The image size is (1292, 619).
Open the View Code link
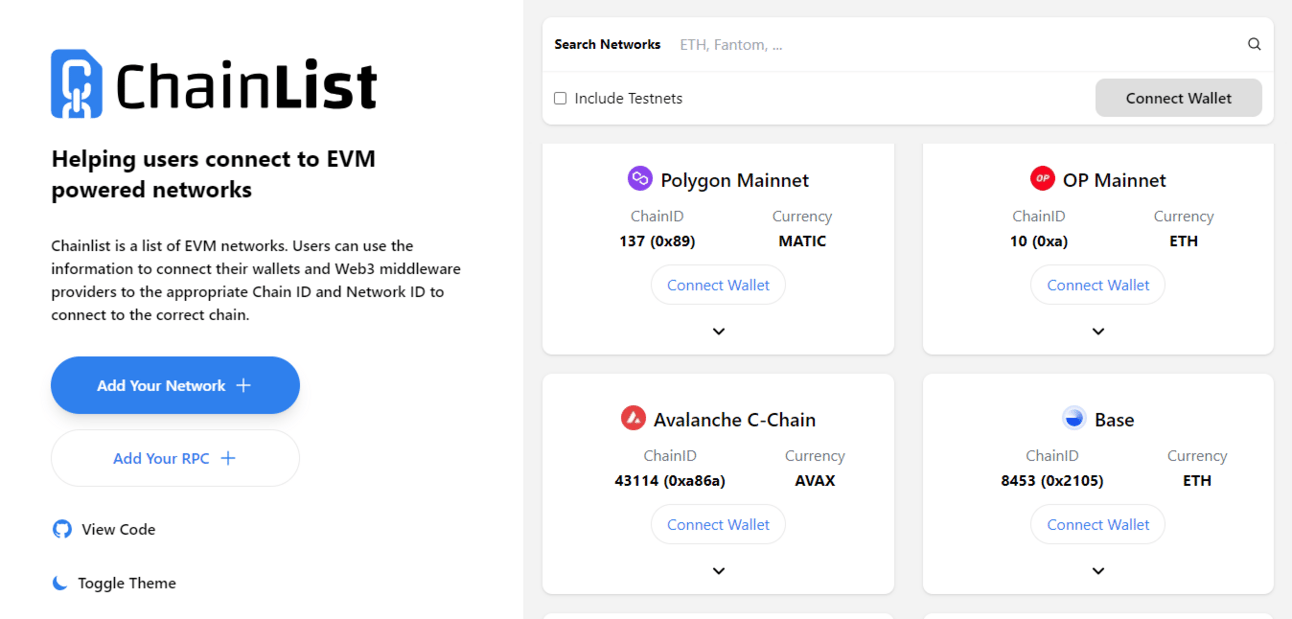pyautogui.click(x=118, y=529)
